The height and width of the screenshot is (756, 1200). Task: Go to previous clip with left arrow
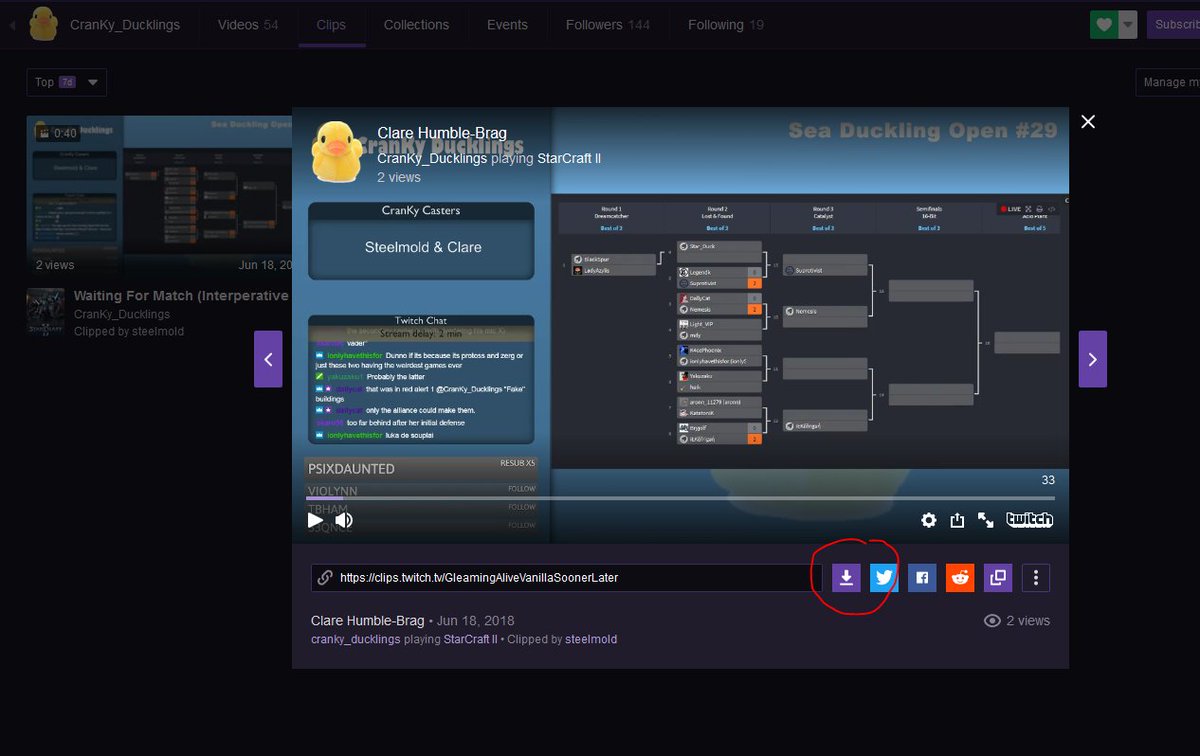[268, 359]
